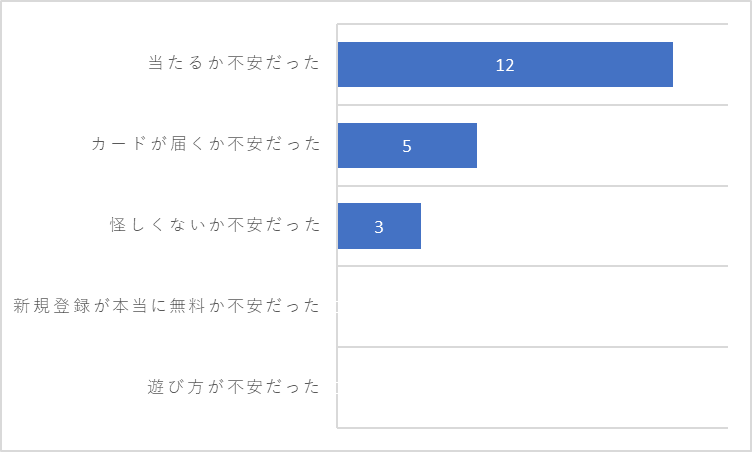This screenshot has height=452, width=752.
Task: Click the data label 3
Action: tap(379, 227)
